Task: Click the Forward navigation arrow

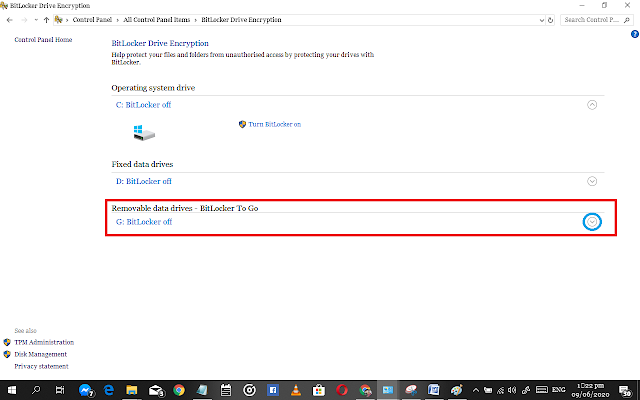Action: click(x=24, y=20)
